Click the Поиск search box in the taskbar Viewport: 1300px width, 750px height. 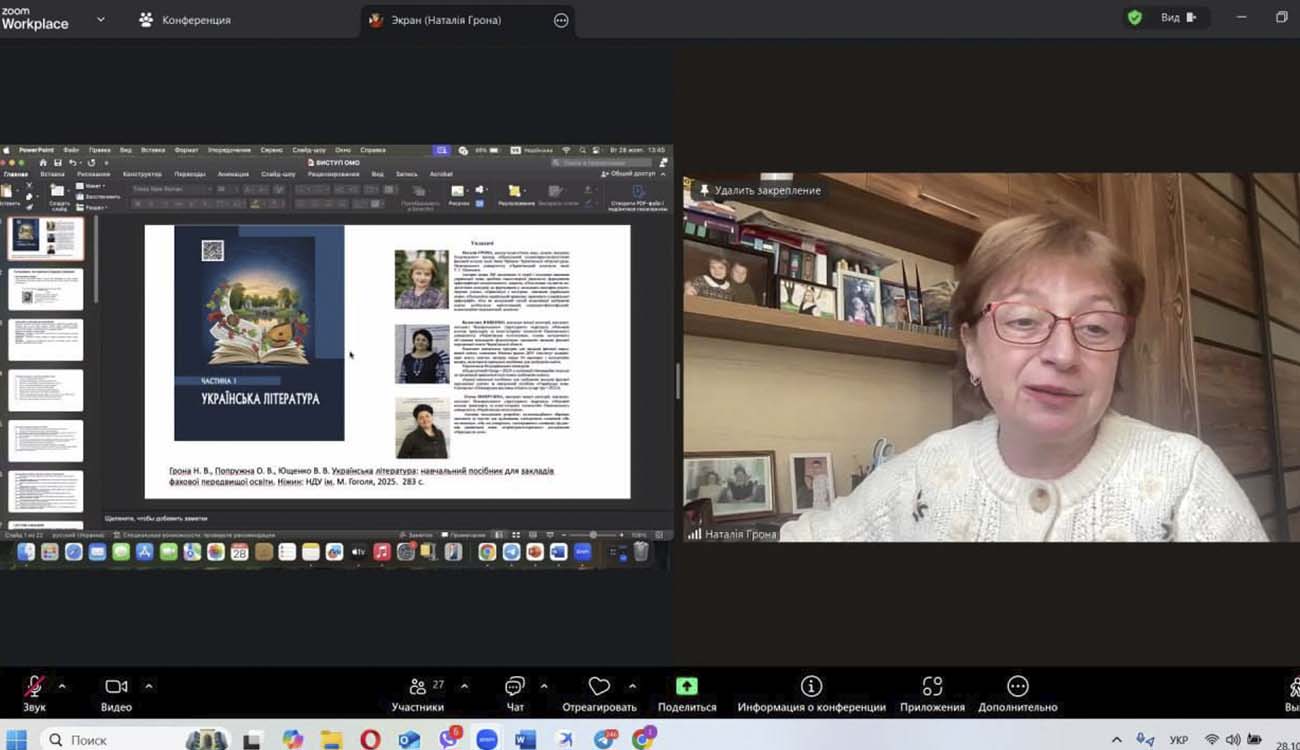point(89,740)
